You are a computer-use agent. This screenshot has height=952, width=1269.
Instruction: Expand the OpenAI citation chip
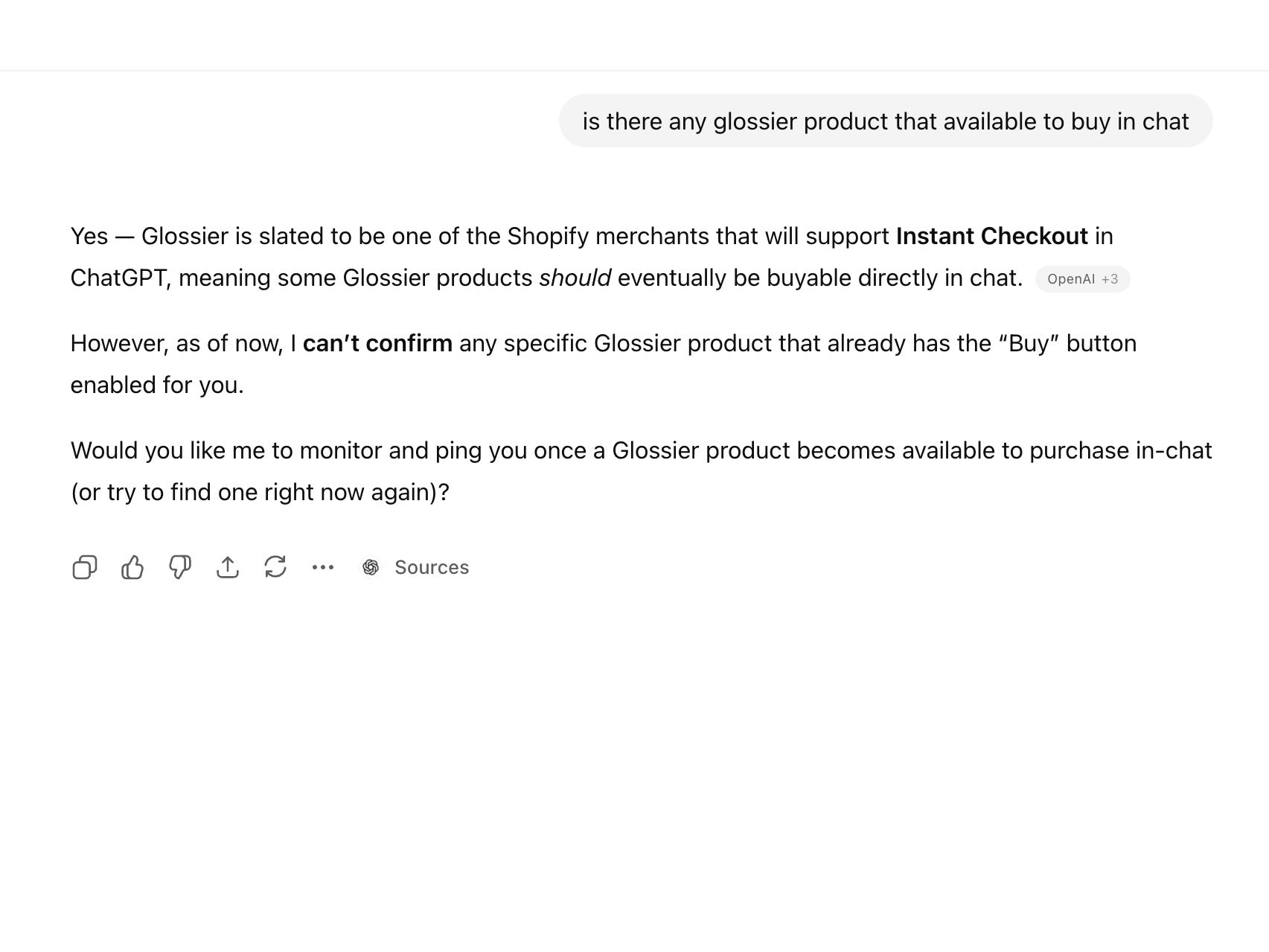pyautogui.click(x=1071, y=279)
